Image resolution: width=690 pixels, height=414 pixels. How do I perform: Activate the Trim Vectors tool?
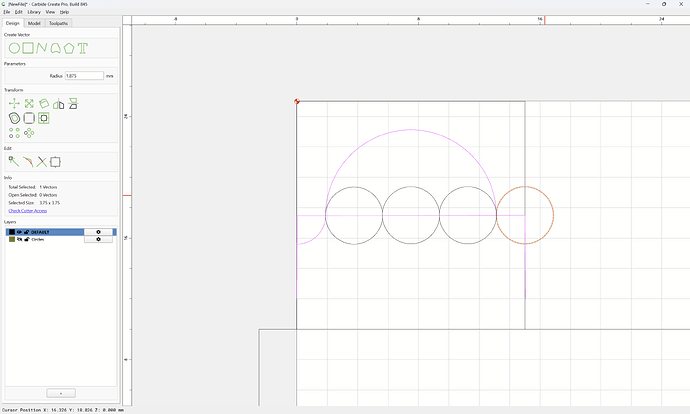(41, 162)
